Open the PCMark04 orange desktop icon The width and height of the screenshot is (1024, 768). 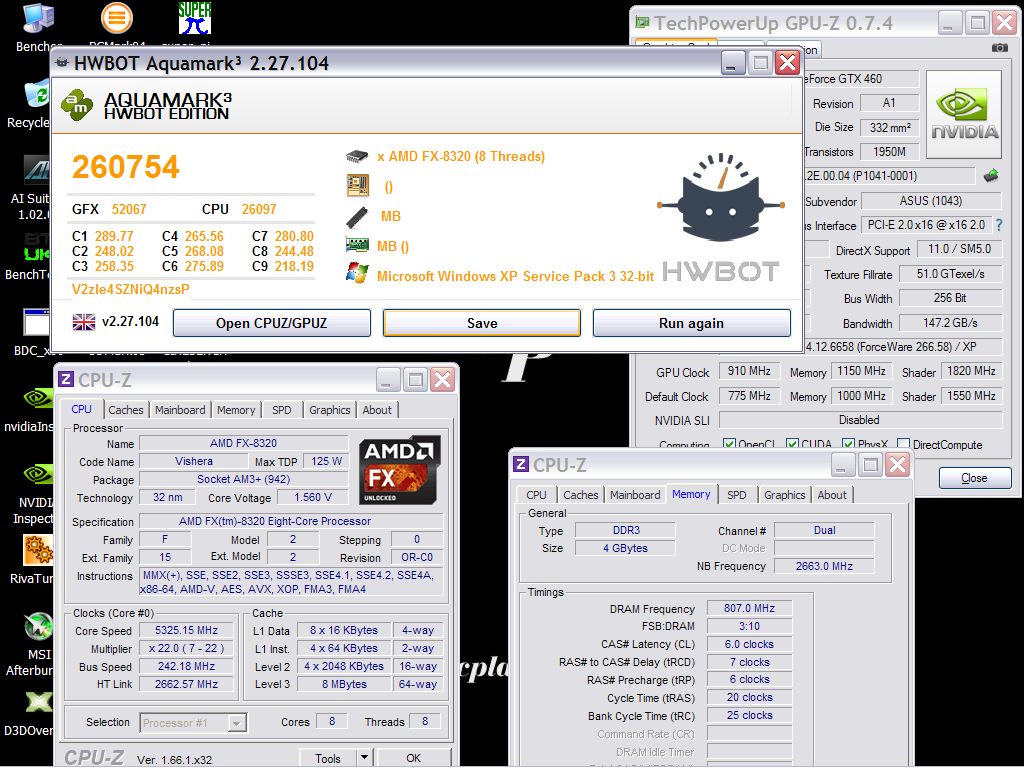click(x=117, y=18)
